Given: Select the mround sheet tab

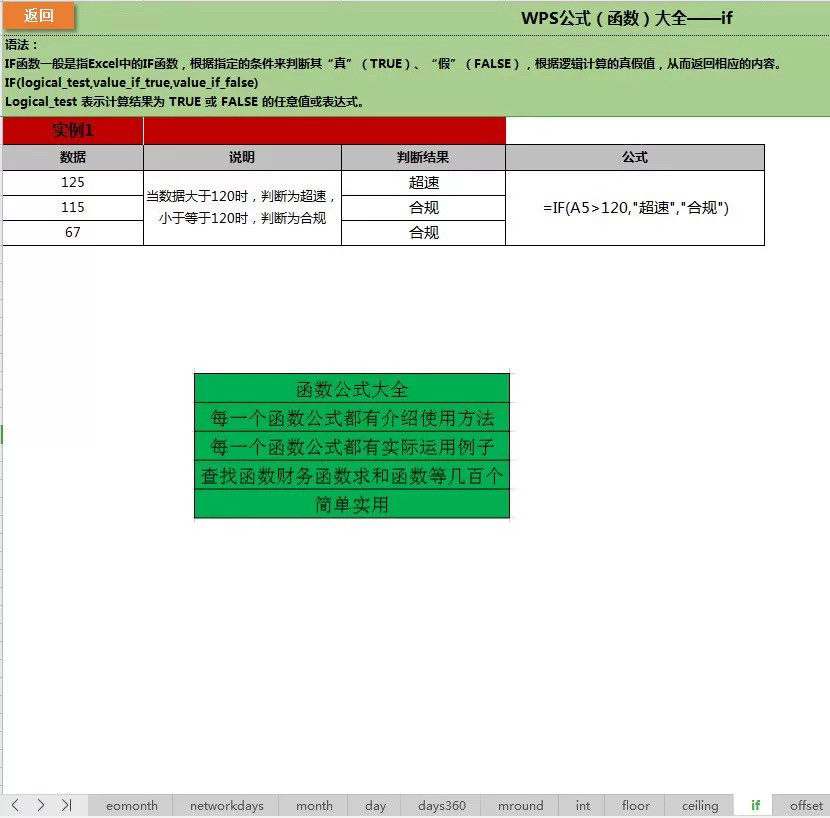Looking at the screenshot, I should [520, 805].
